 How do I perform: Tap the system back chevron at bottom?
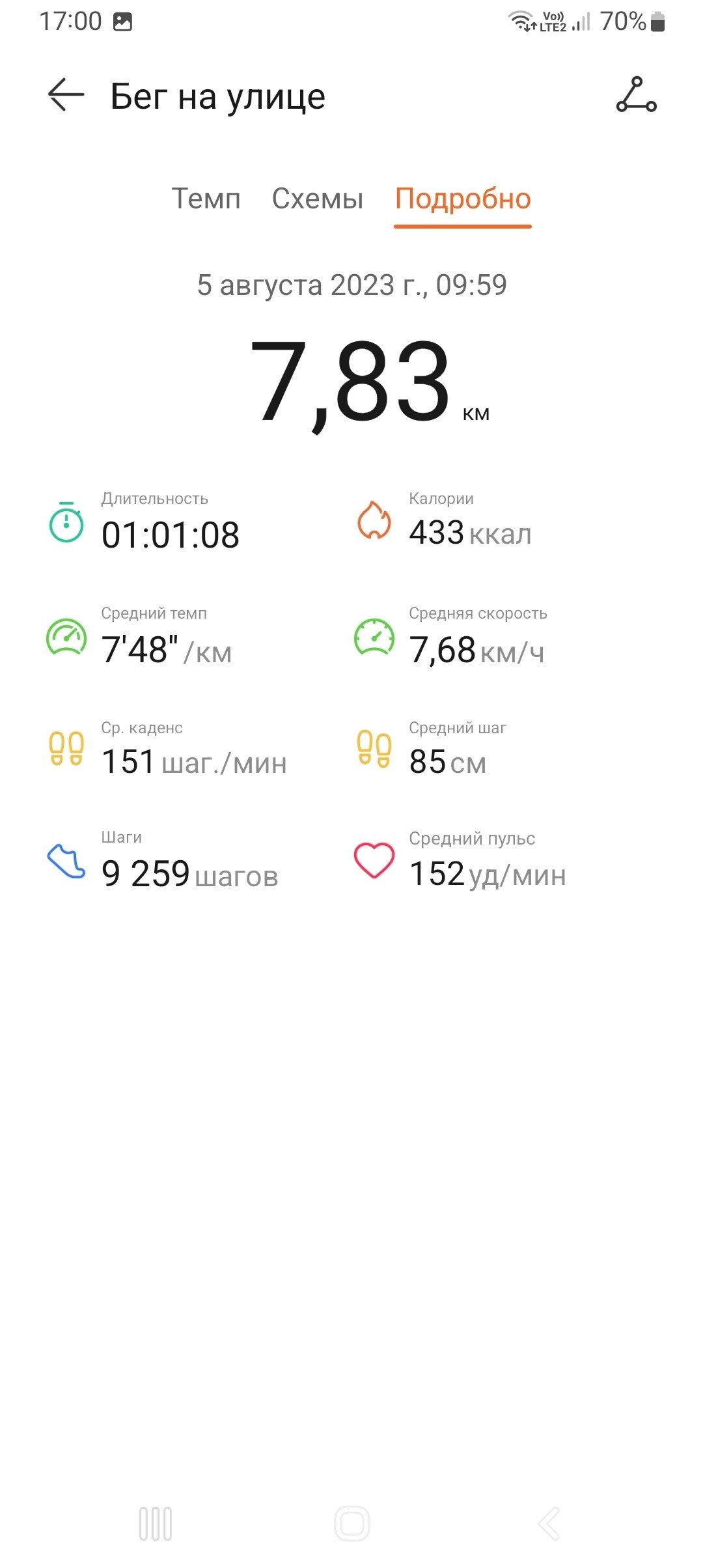549,1524
